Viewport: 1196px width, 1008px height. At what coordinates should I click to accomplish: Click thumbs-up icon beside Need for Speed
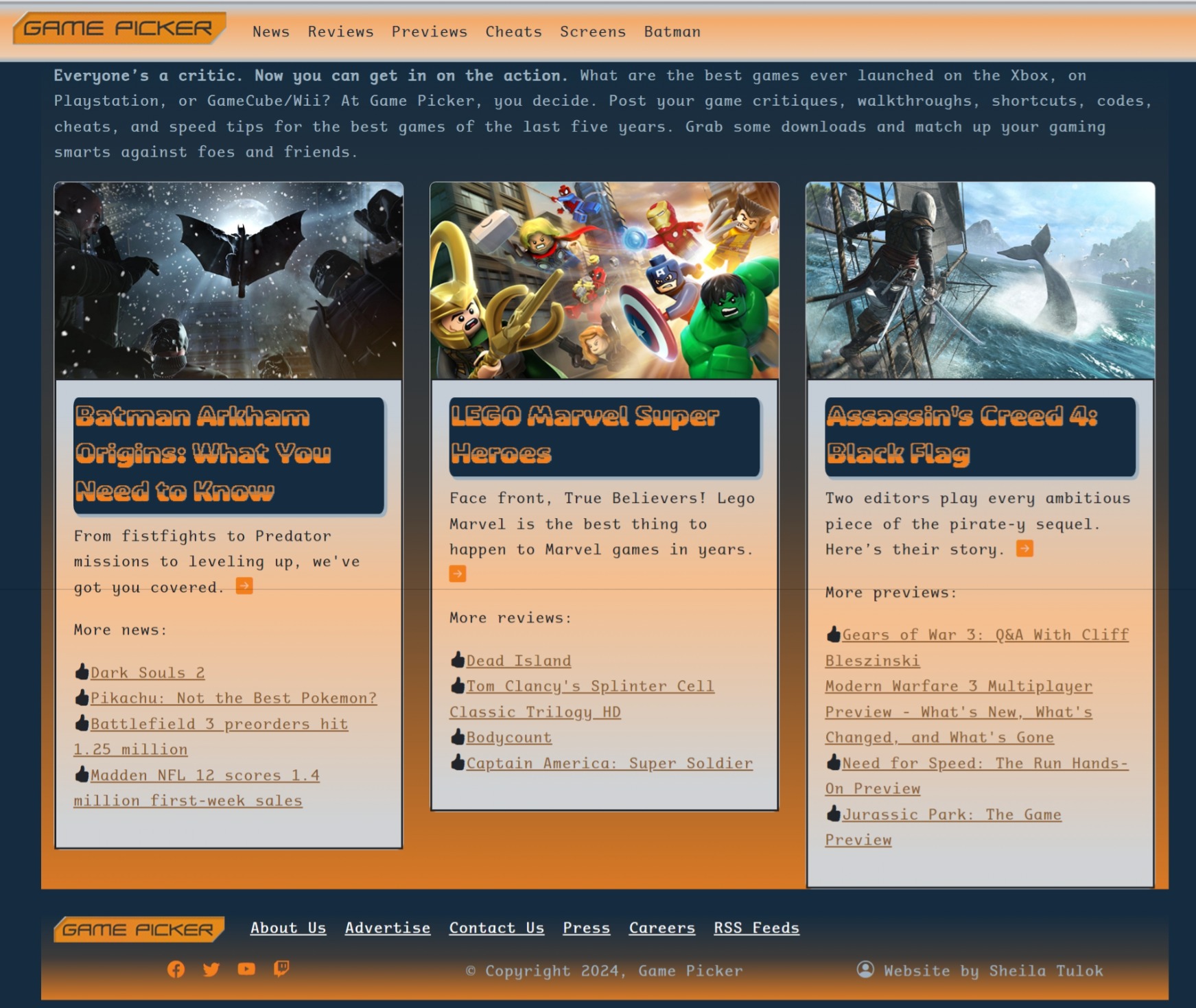click(x=833, y=762)
